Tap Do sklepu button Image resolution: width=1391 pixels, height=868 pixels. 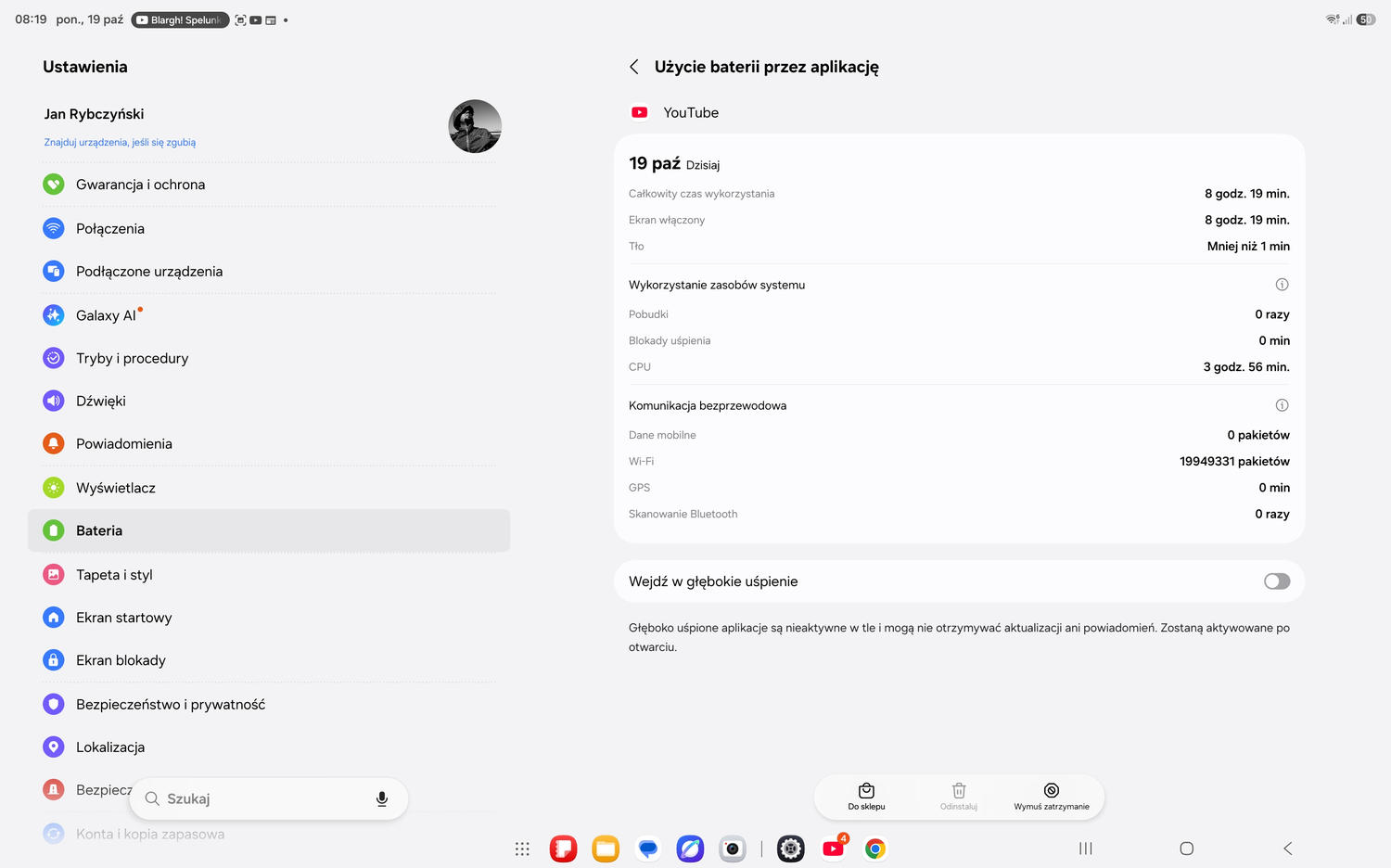(x=866, y=797)
